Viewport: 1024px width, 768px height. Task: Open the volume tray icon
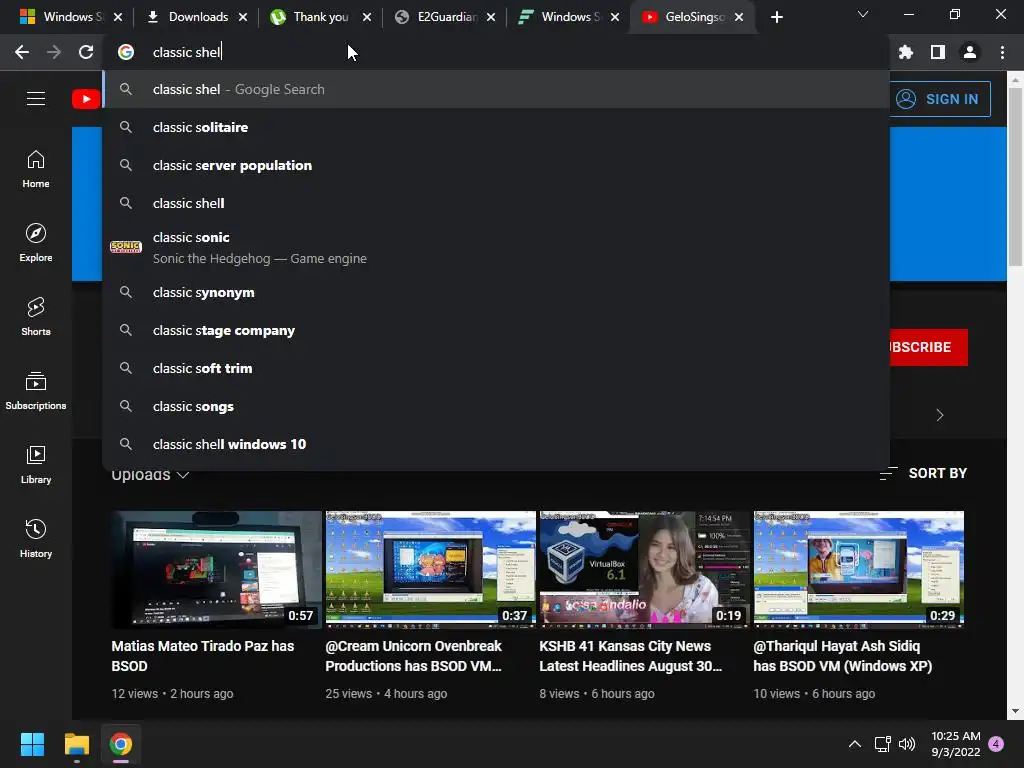click(x=907, y=744)
